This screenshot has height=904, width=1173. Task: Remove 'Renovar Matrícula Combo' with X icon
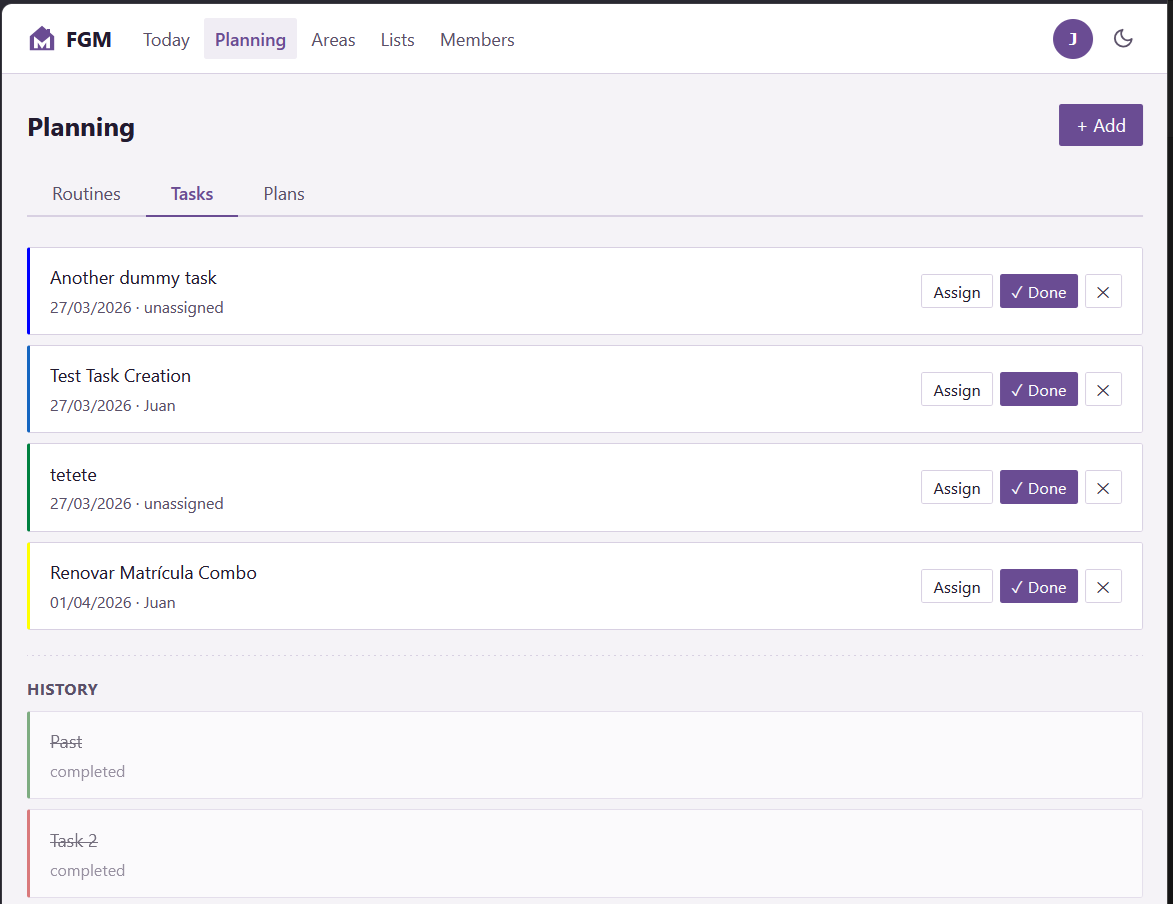(1103, 587)
